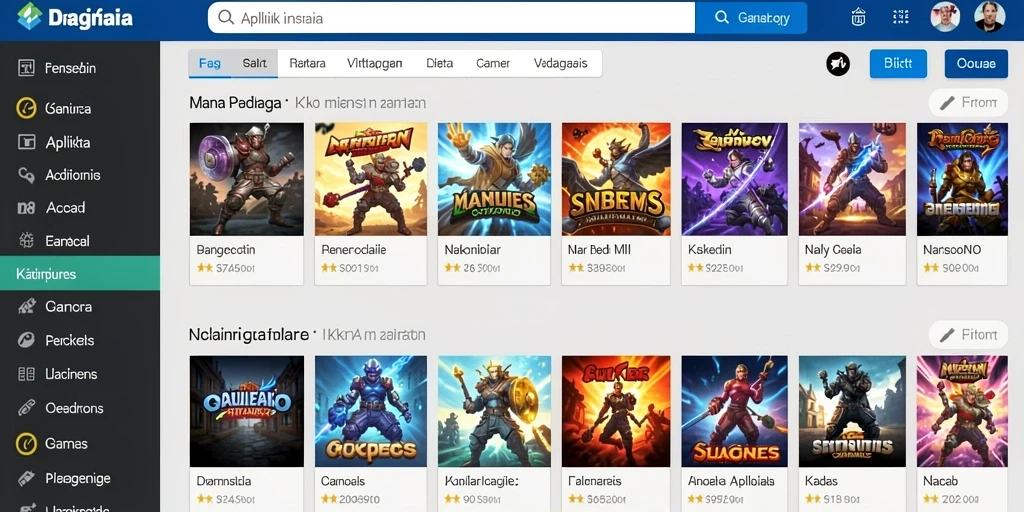Click the Nar Bed Mll title text

tap(600, 249)
